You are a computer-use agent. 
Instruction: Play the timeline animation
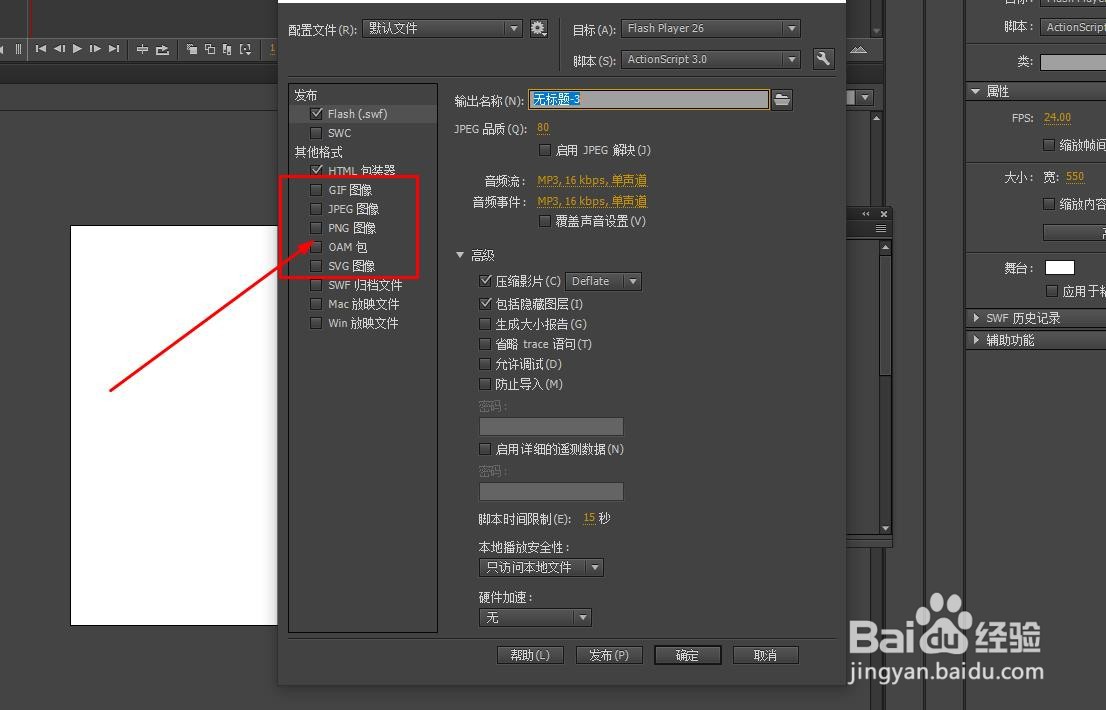pyautogui.click(x=78, y=49)
